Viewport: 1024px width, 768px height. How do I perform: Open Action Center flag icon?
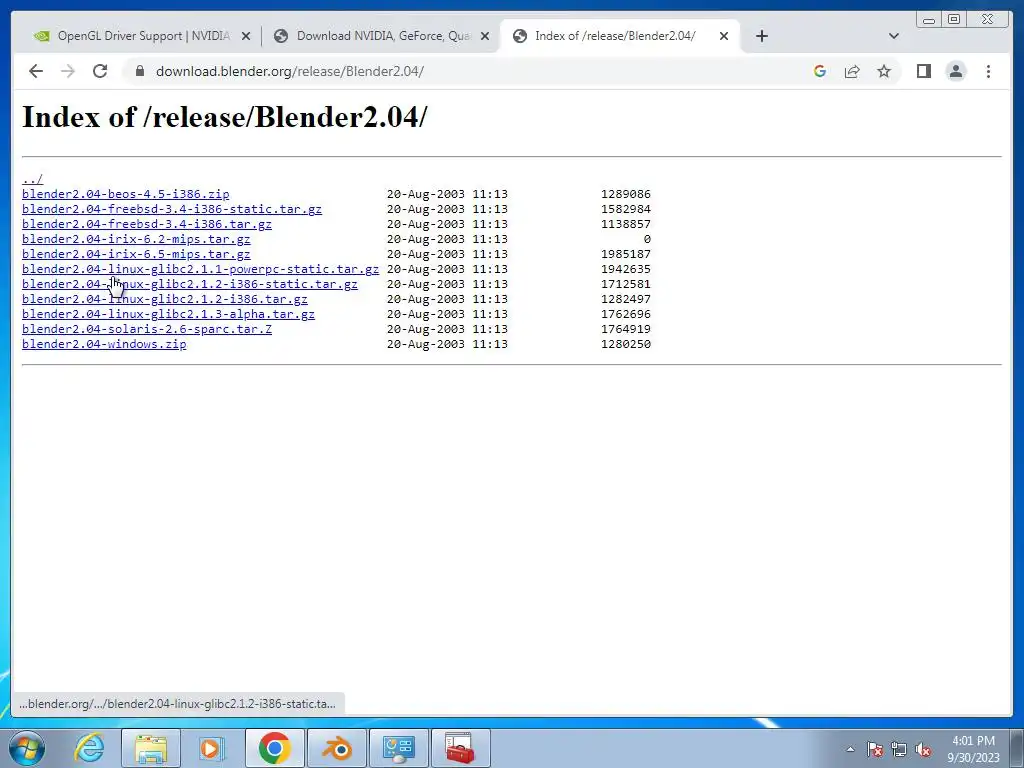coord(875,749)
